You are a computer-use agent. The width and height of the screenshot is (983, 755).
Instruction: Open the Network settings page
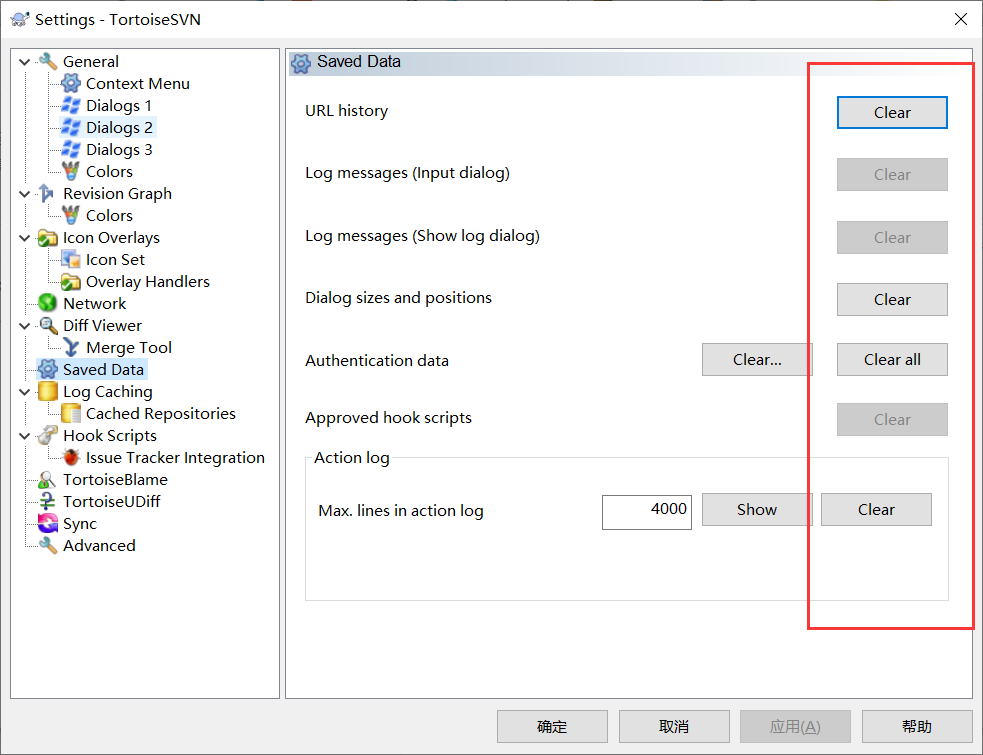coord(94,304)
